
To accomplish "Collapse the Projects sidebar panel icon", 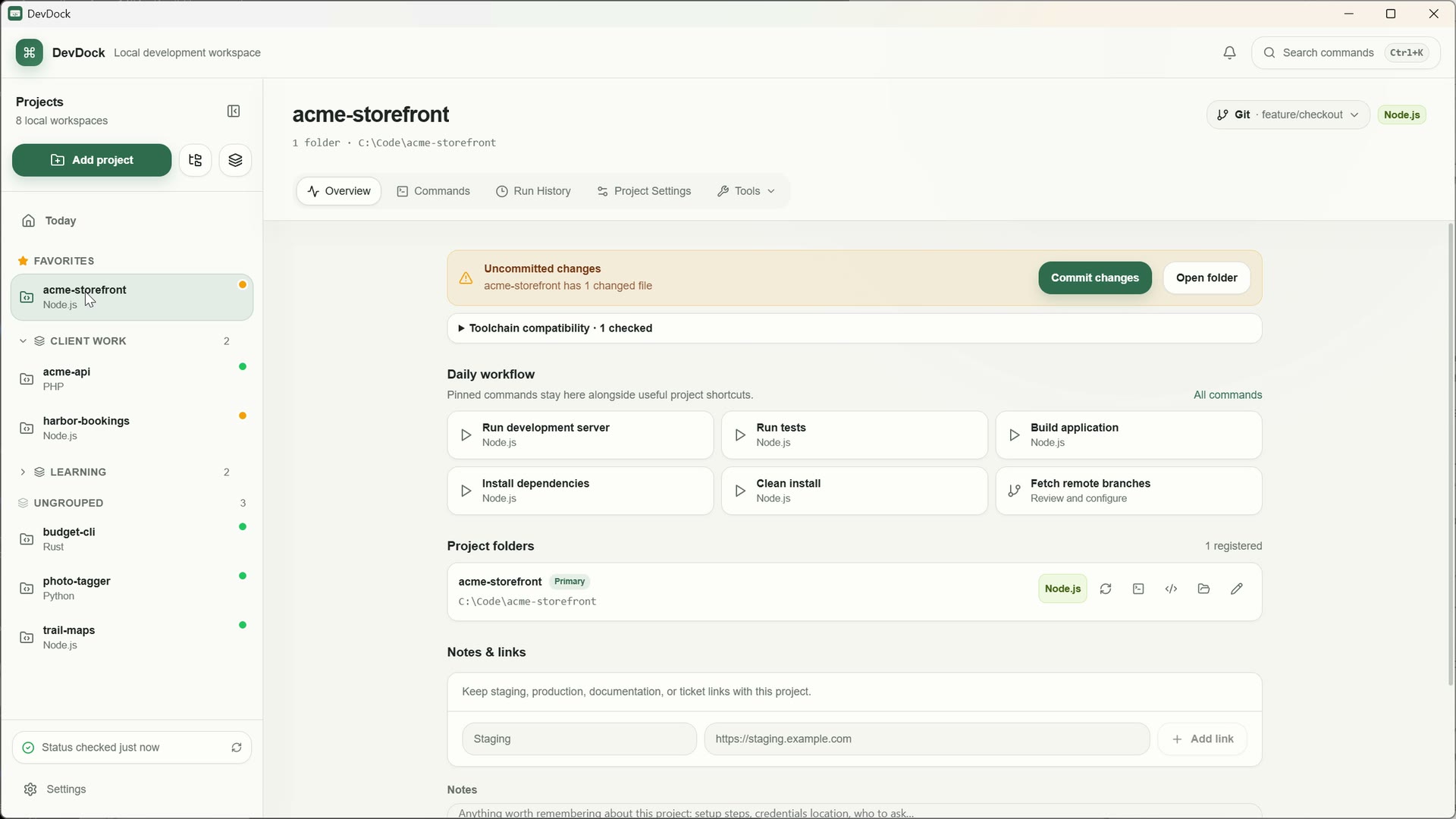I will coord(234,111).
